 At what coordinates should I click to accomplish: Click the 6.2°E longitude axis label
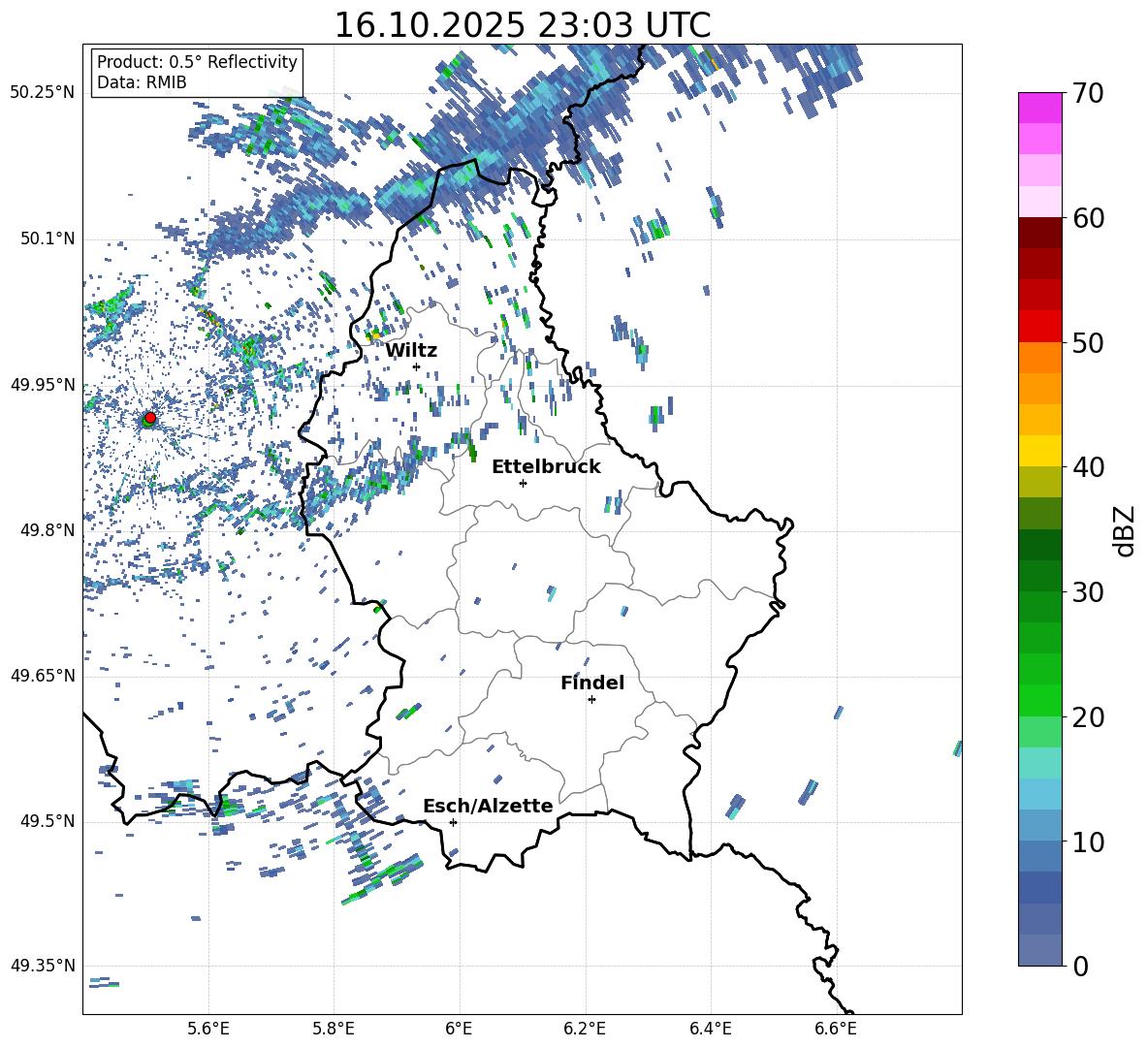tap(586, 1028)
